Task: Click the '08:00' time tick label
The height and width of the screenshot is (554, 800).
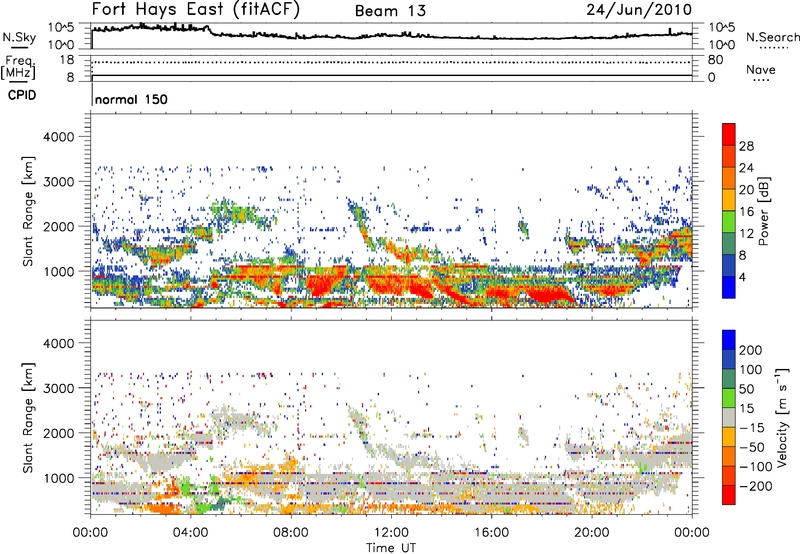Action: tap(291, 533)
